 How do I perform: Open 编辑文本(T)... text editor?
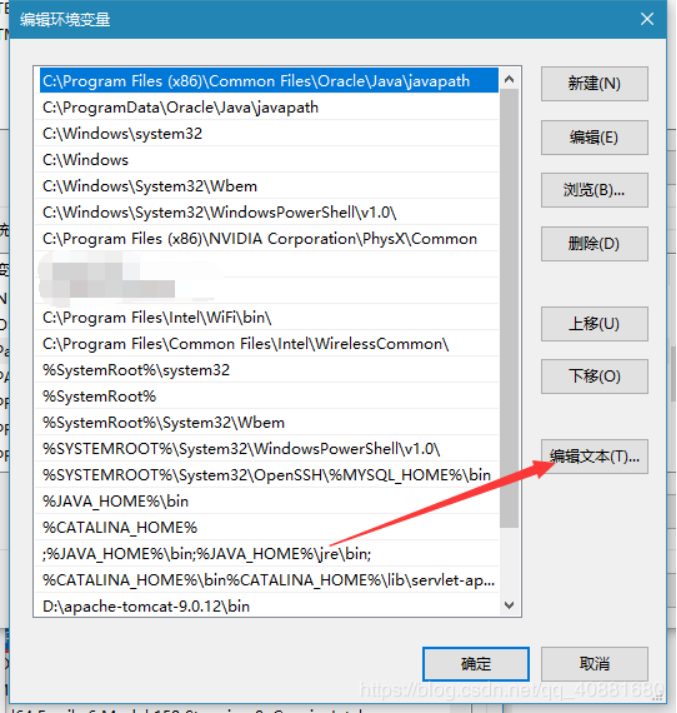tap(594, 457)
